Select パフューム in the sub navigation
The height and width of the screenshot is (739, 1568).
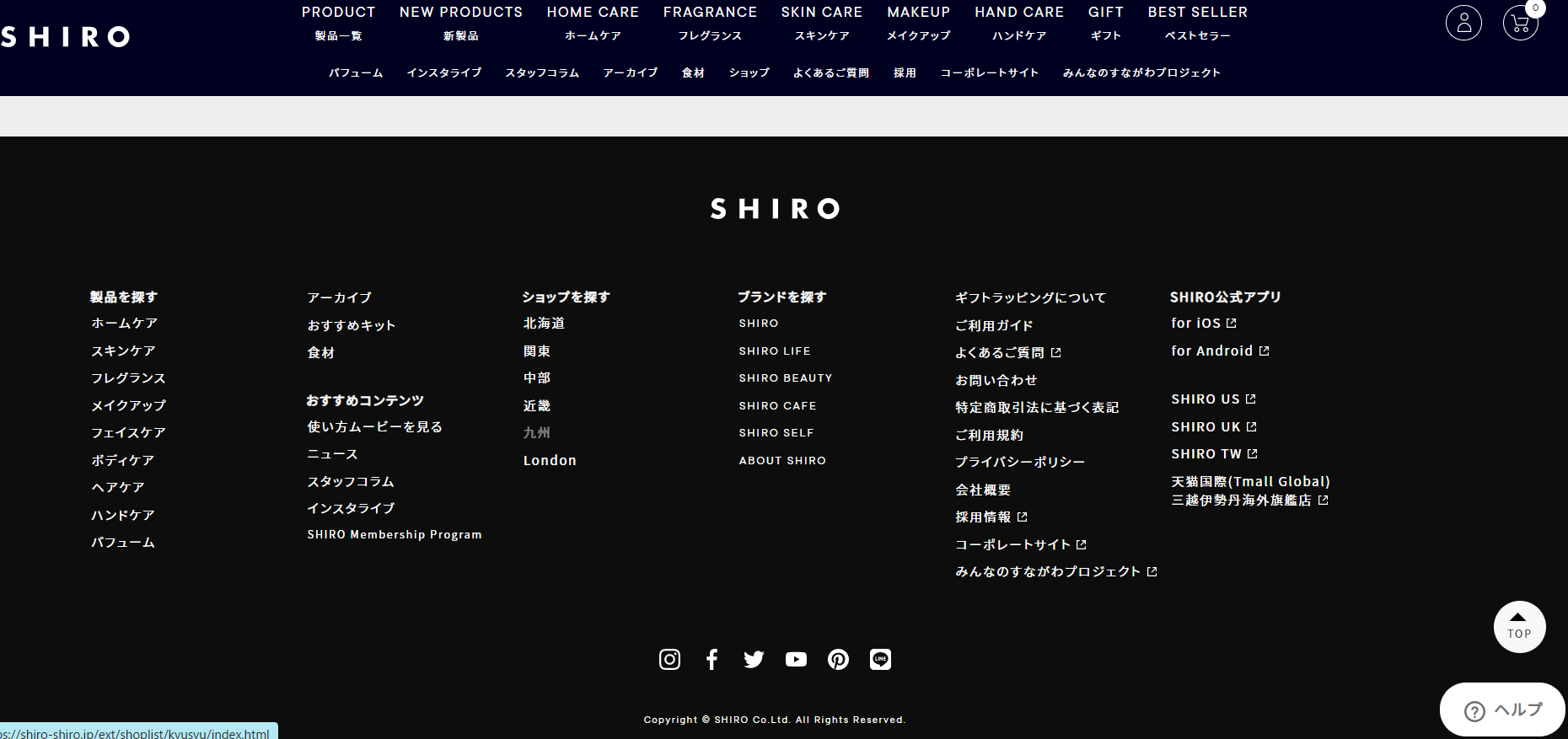click(356, 72)
